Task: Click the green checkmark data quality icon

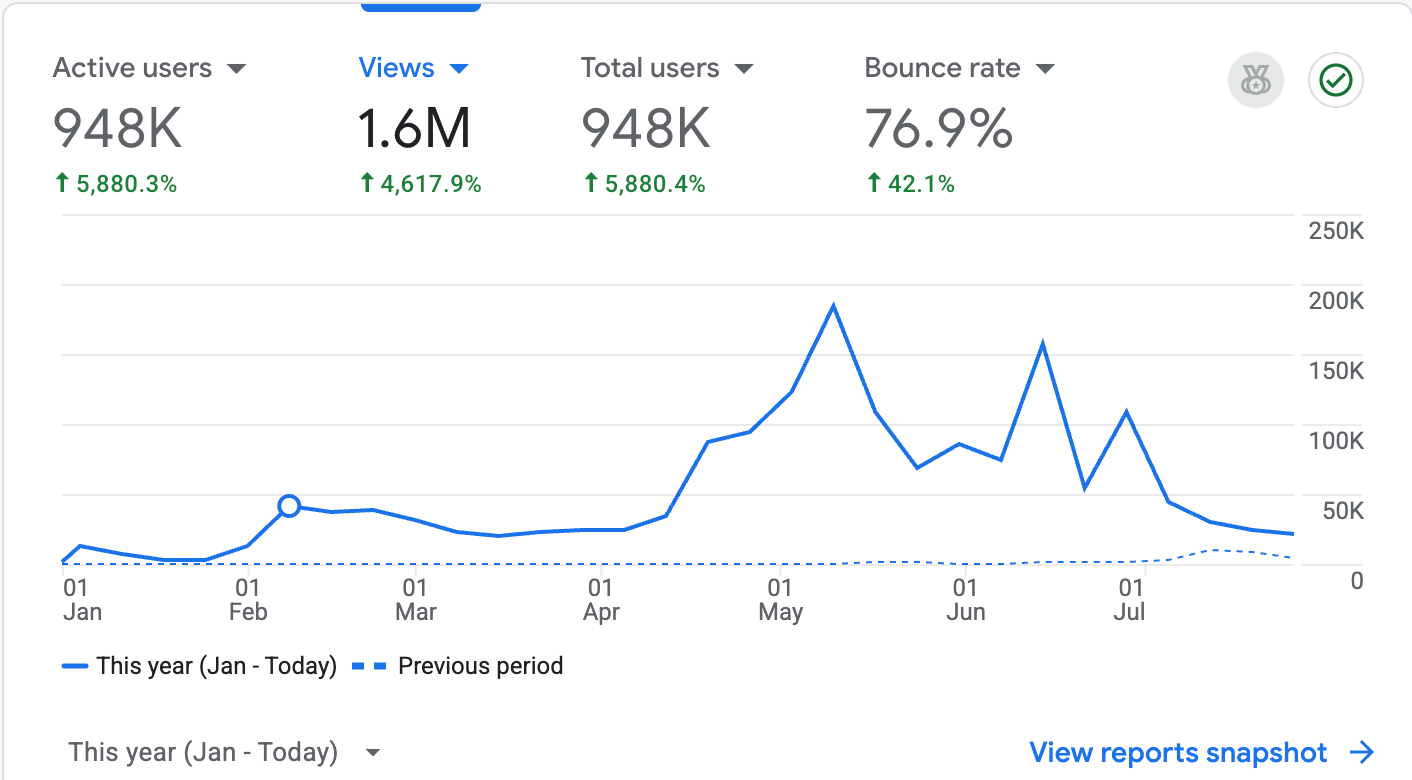Action: (1336, 80)
